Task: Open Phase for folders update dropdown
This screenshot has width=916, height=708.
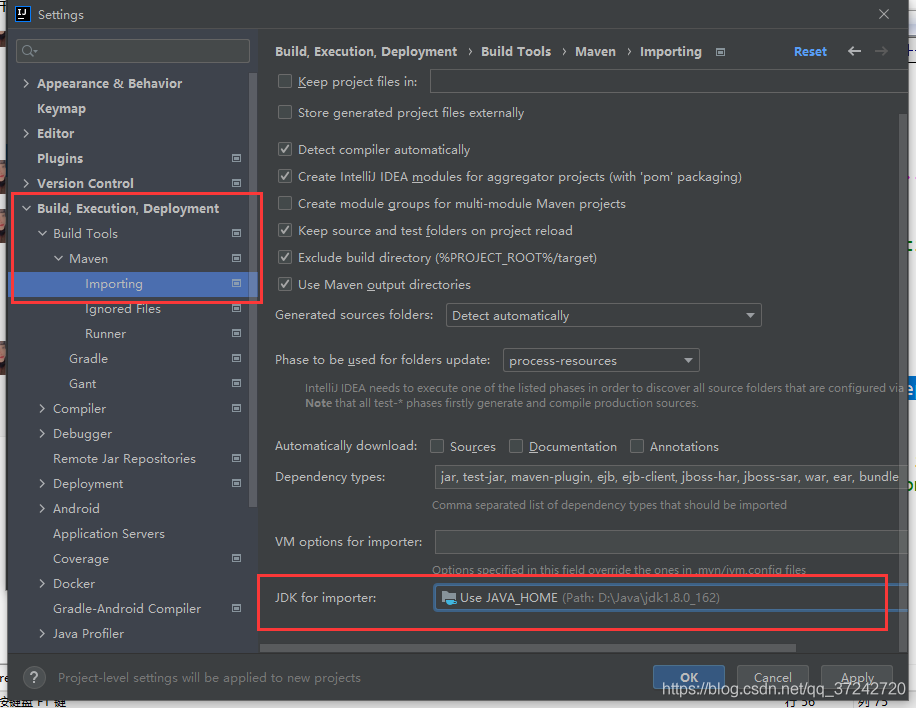Action: pos(601,360)
